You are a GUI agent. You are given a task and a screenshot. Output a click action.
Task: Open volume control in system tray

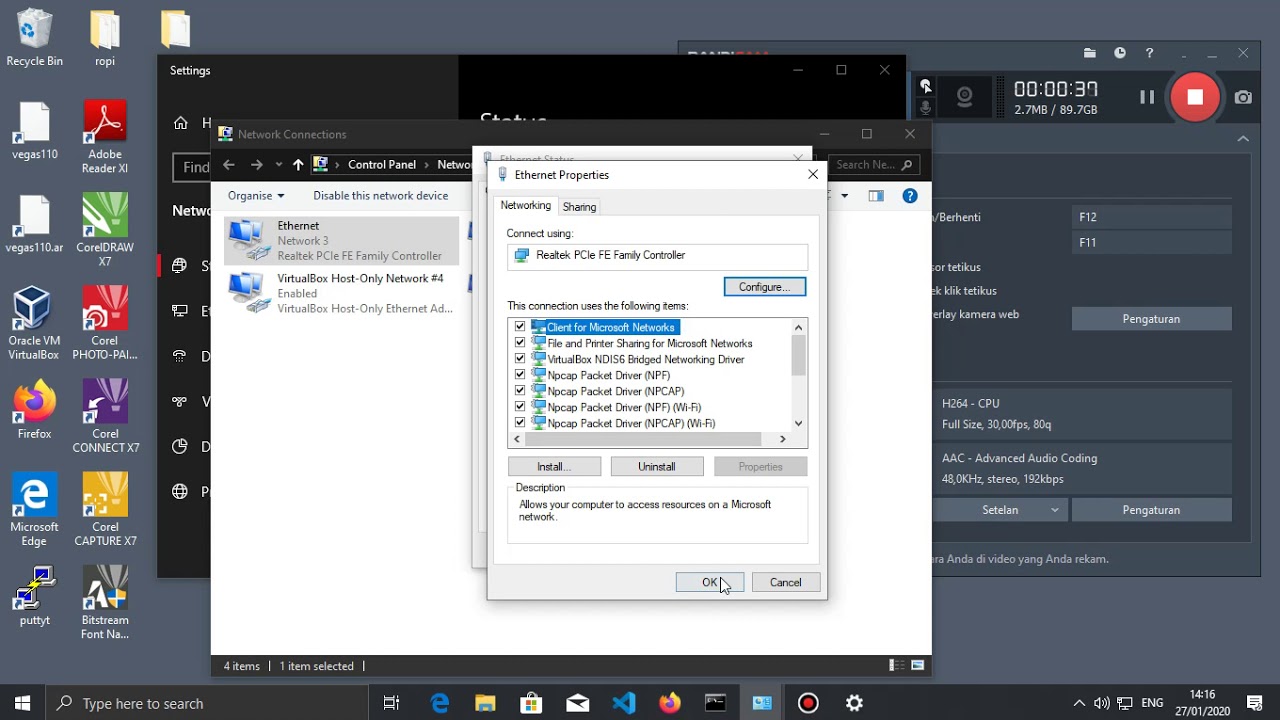[1102, 703]
